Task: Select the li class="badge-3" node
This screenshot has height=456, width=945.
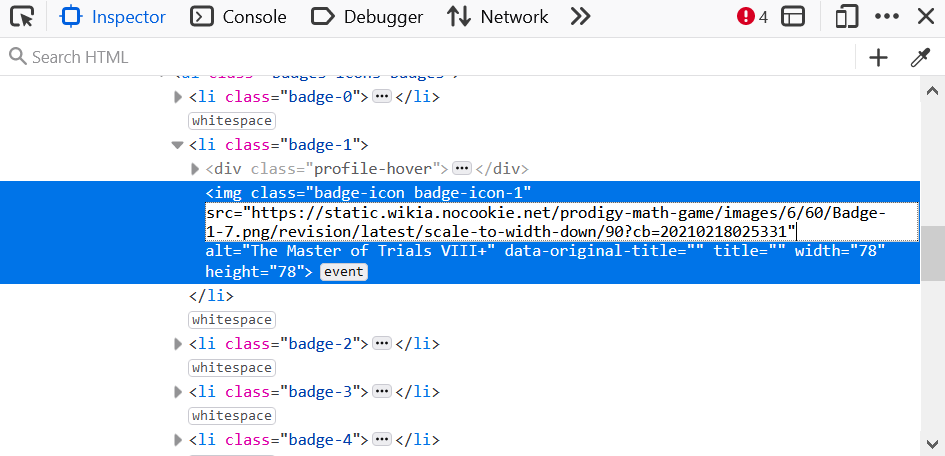Action: coord(278,392)
